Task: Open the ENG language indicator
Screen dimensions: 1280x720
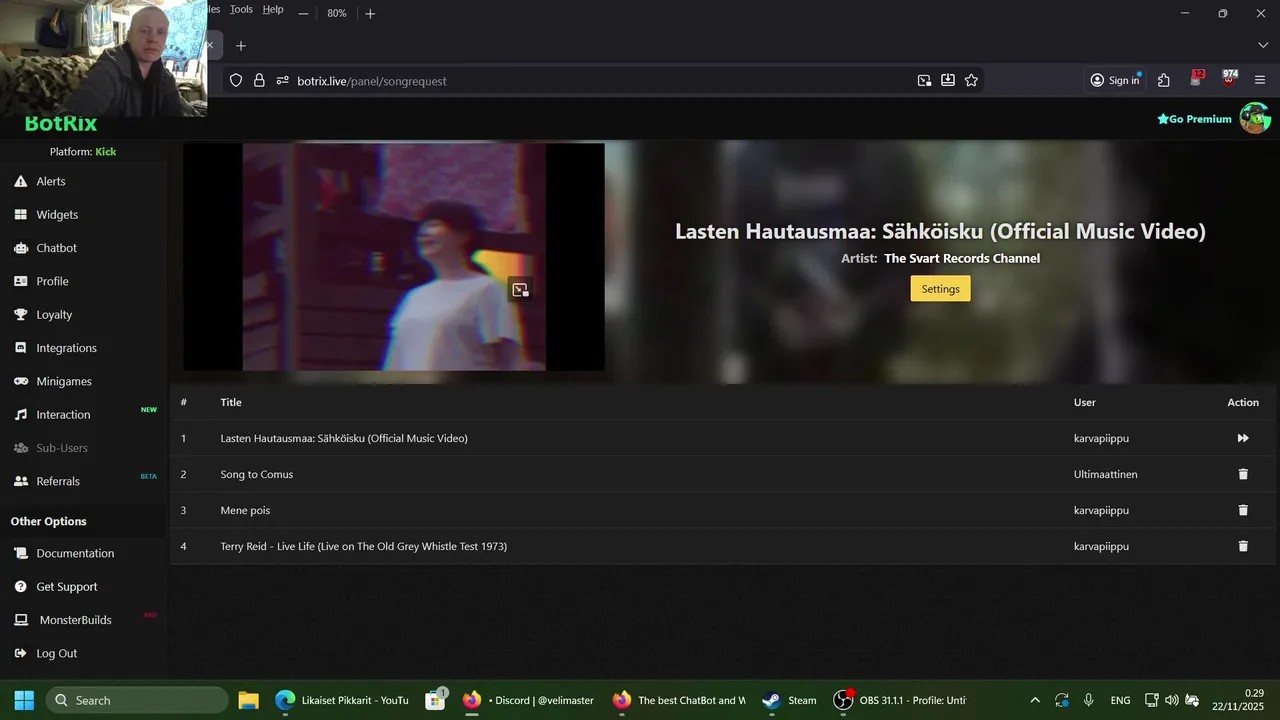Action: pos(1120,700)
